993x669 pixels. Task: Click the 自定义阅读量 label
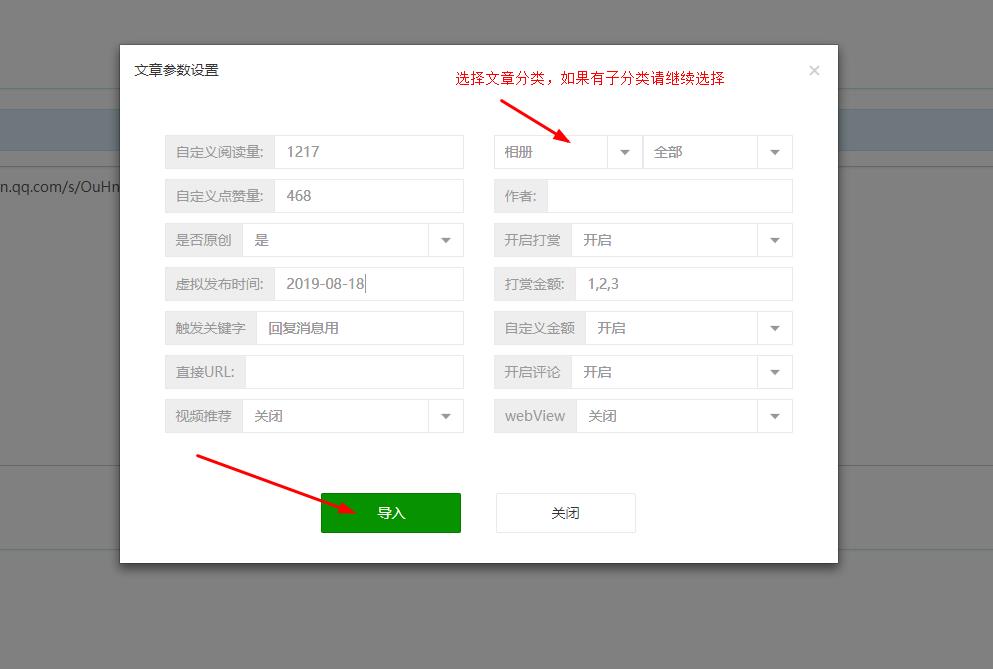pos(219,152)
